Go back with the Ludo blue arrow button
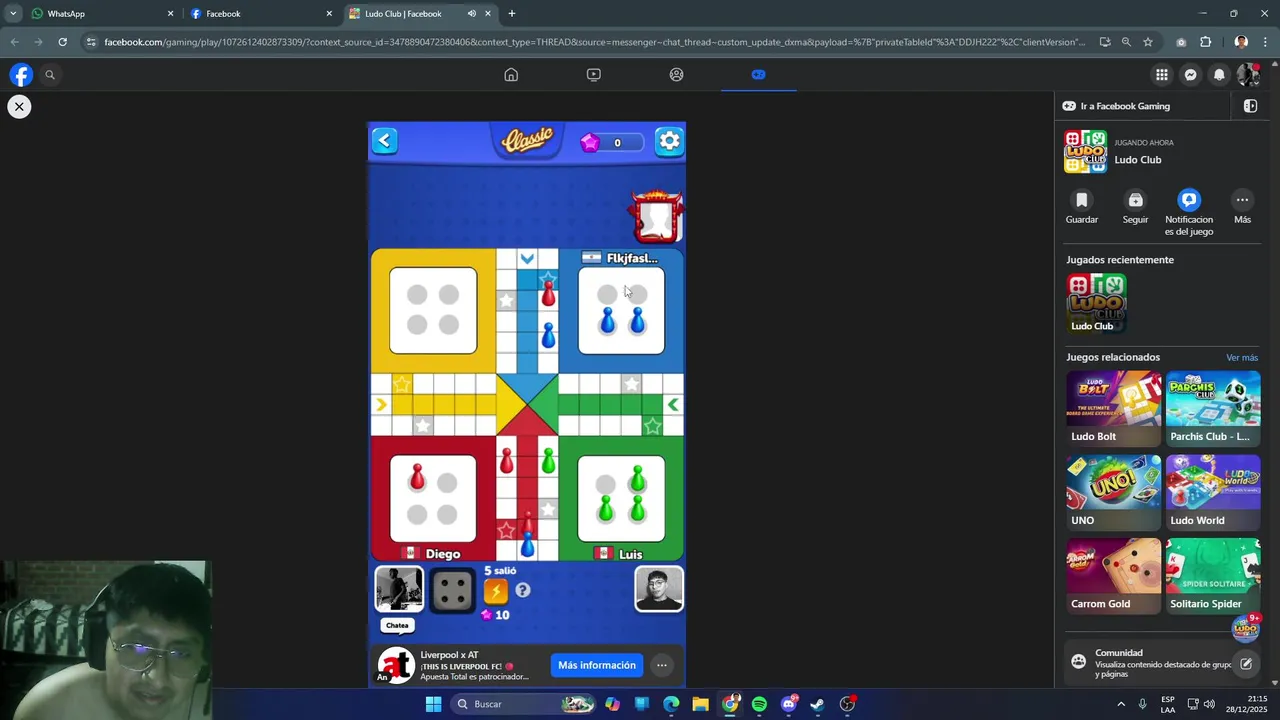Viewport: 1280px width, 720px height. [x=384, y=141]
